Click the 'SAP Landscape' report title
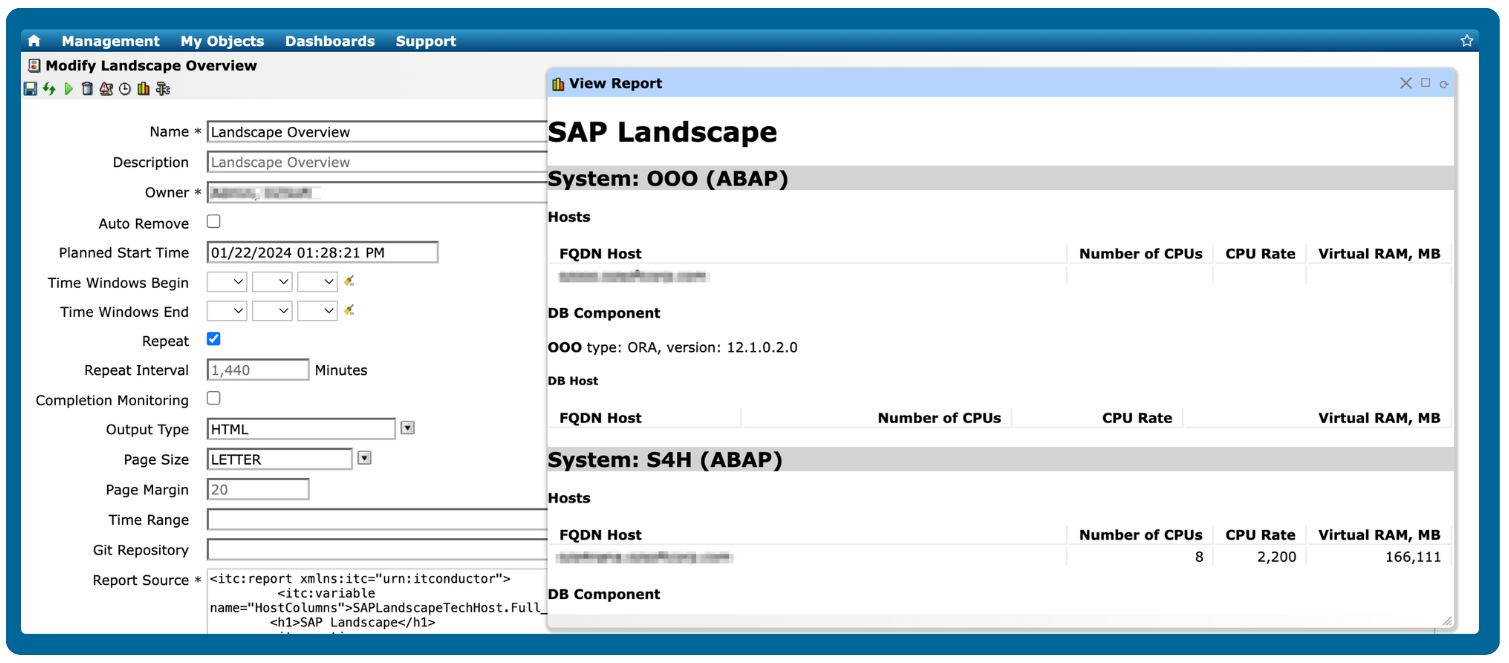1509x663 pixels. pyautogui.click(x=662, y=132)
